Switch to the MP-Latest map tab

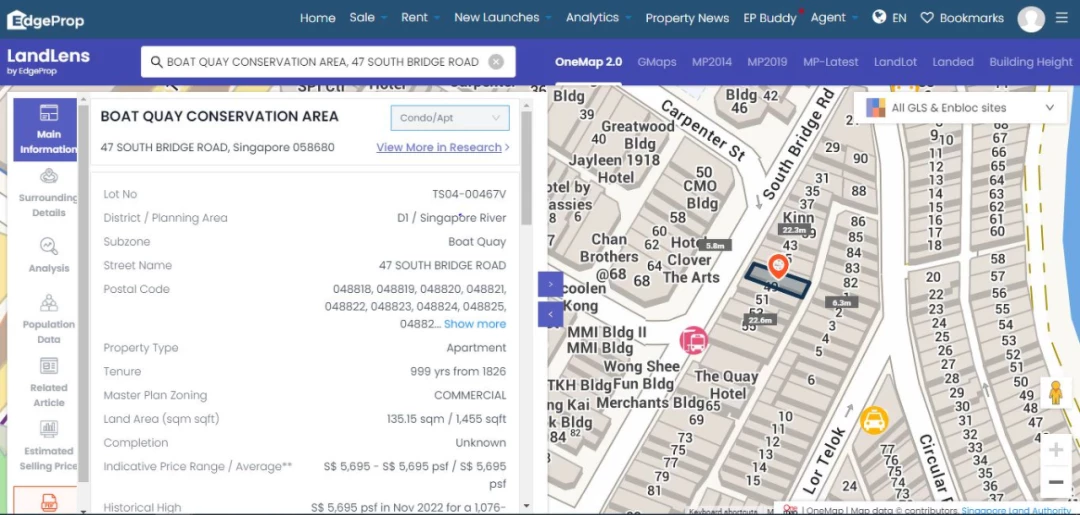[x=831, y=62]
